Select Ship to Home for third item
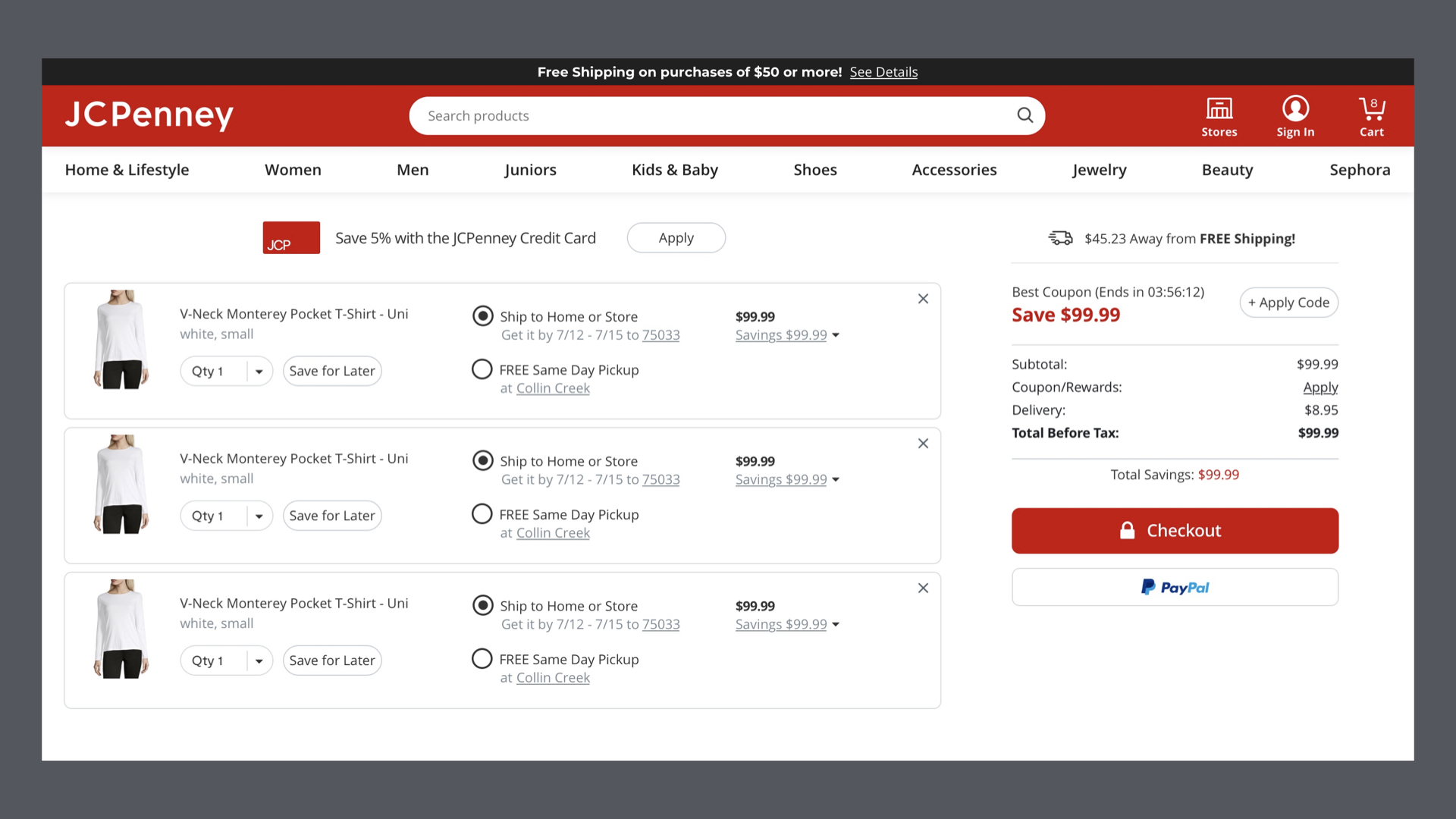The width and height of the screenshot is (1456, 819). (x=482, y=605)
